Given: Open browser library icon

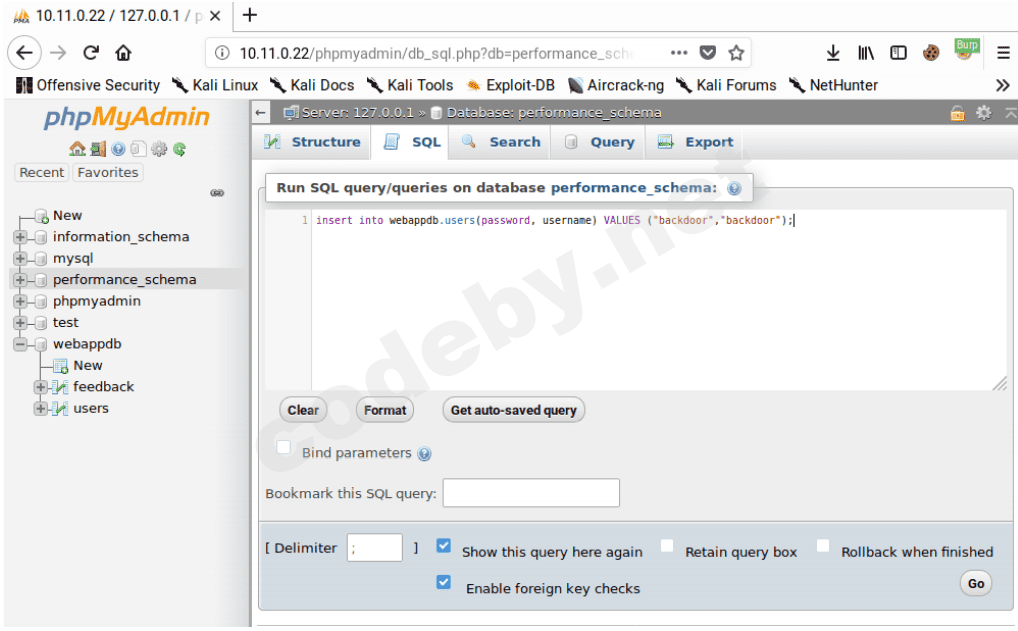Looking at the screenshot, I should [x=866, y=53].
